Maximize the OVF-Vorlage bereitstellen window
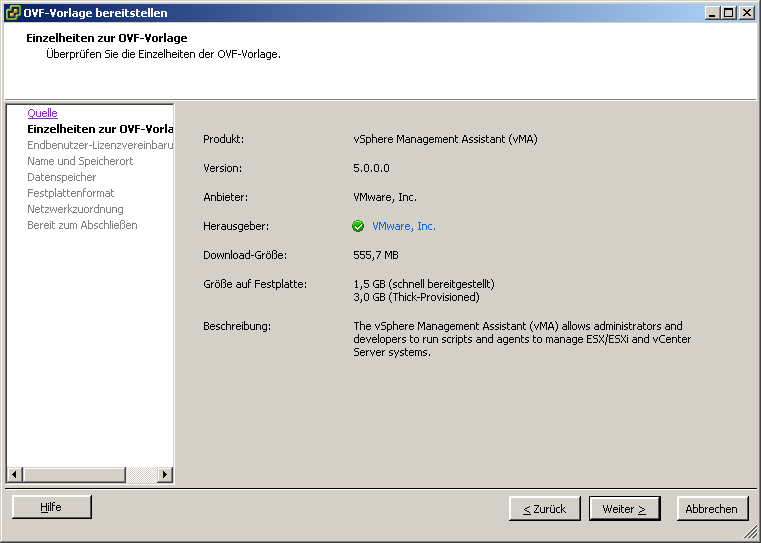 click(x=729, y=13)
